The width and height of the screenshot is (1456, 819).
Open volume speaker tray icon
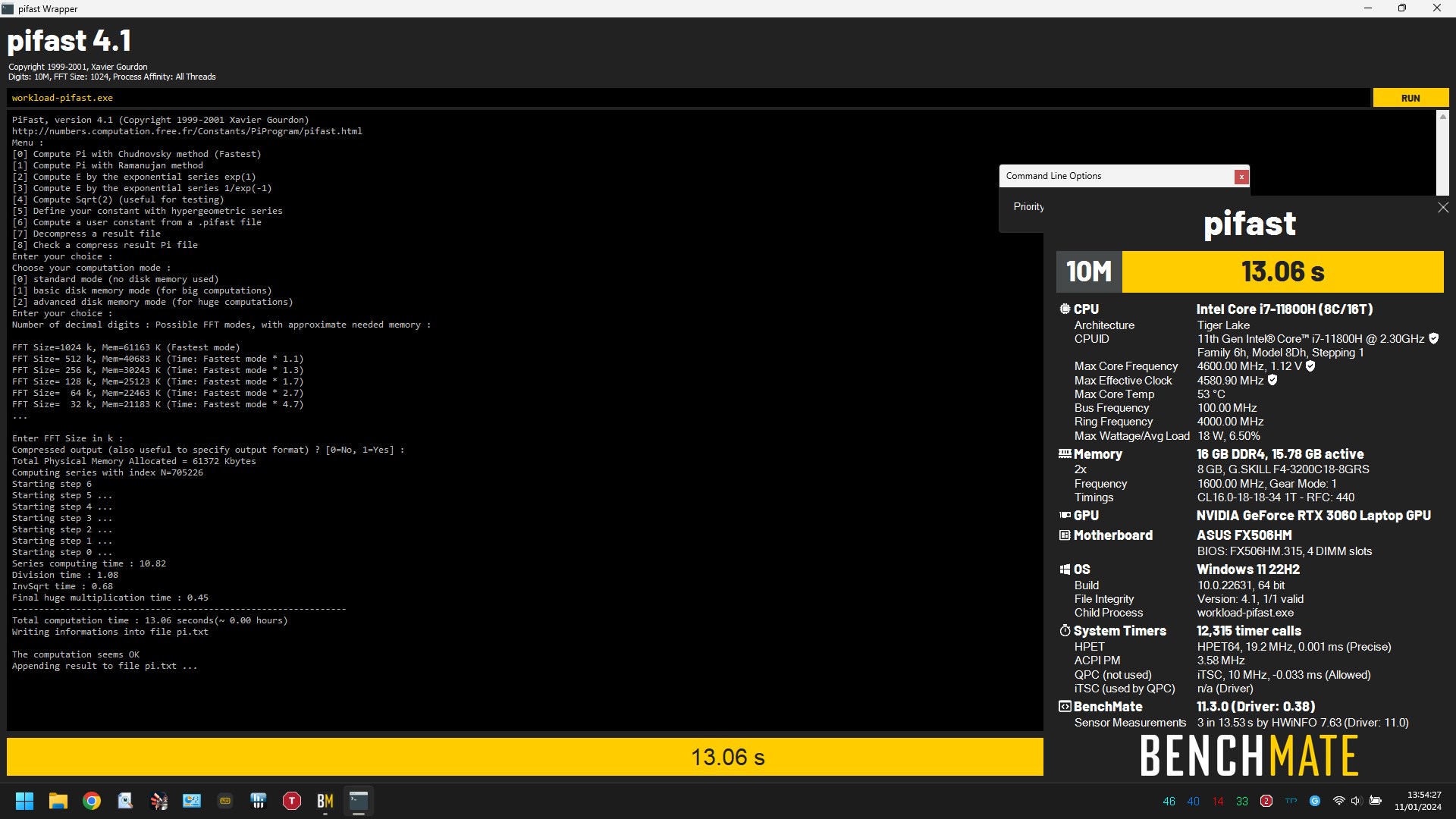click(x=1357, y=801)
